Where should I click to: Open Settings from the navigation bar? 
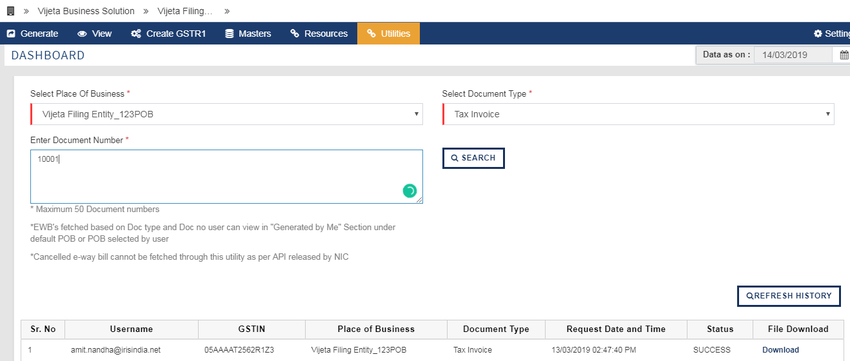point(832,34)
